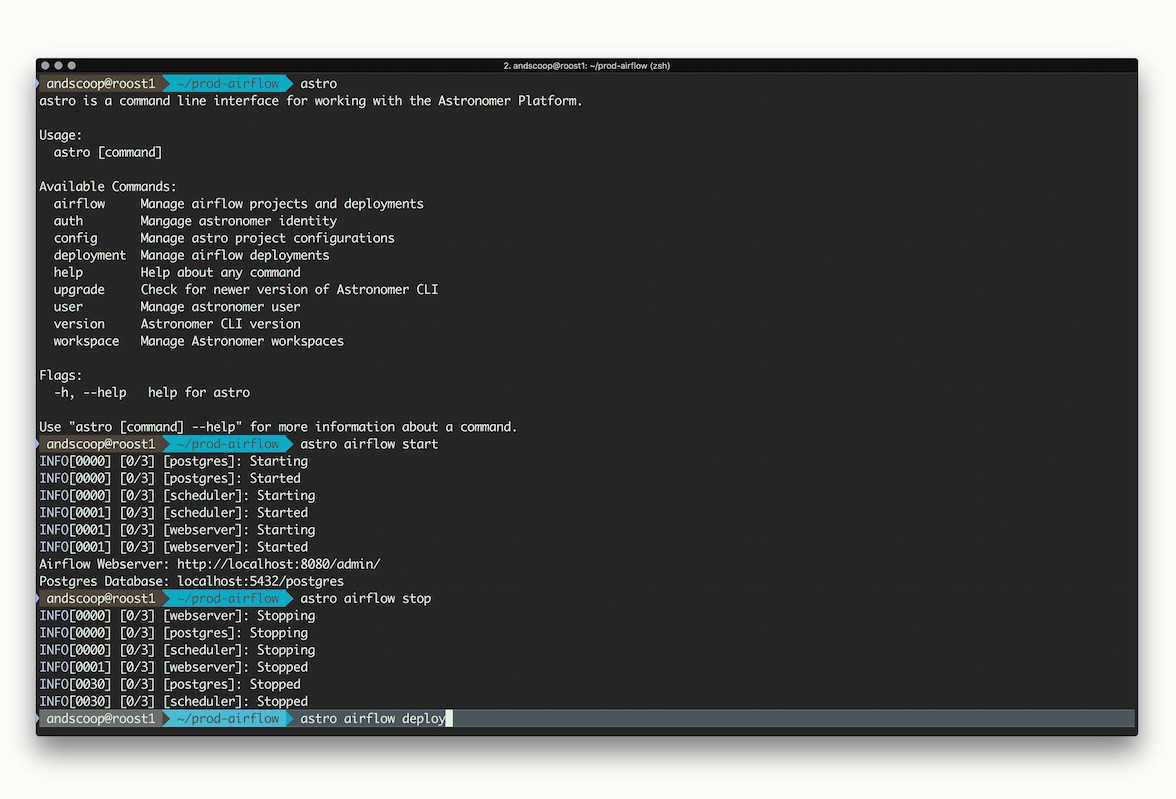
Task: Click the 'astro airflow deploy' command being typed
Action: 373,719
